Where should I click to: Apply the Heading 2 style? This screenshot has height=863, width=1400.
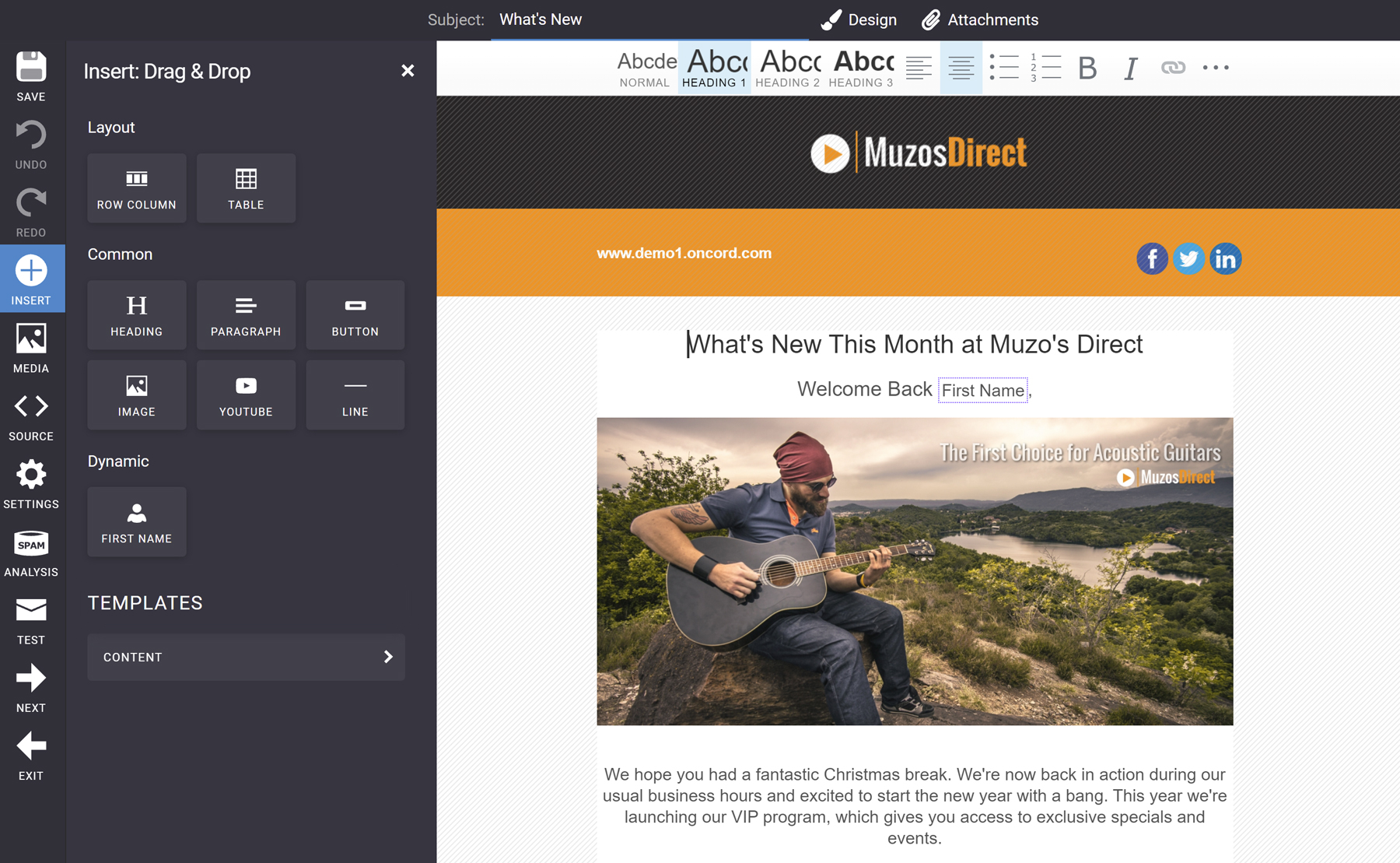788,68
